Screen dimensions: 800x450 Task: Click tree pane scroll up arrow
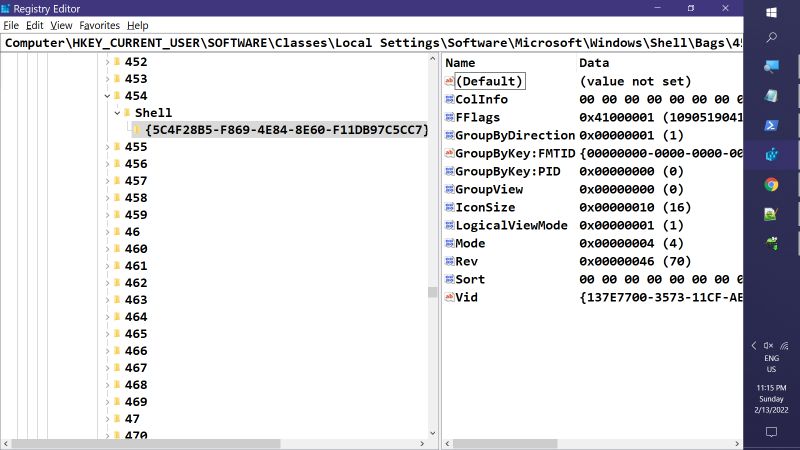[x=433, y=59]
